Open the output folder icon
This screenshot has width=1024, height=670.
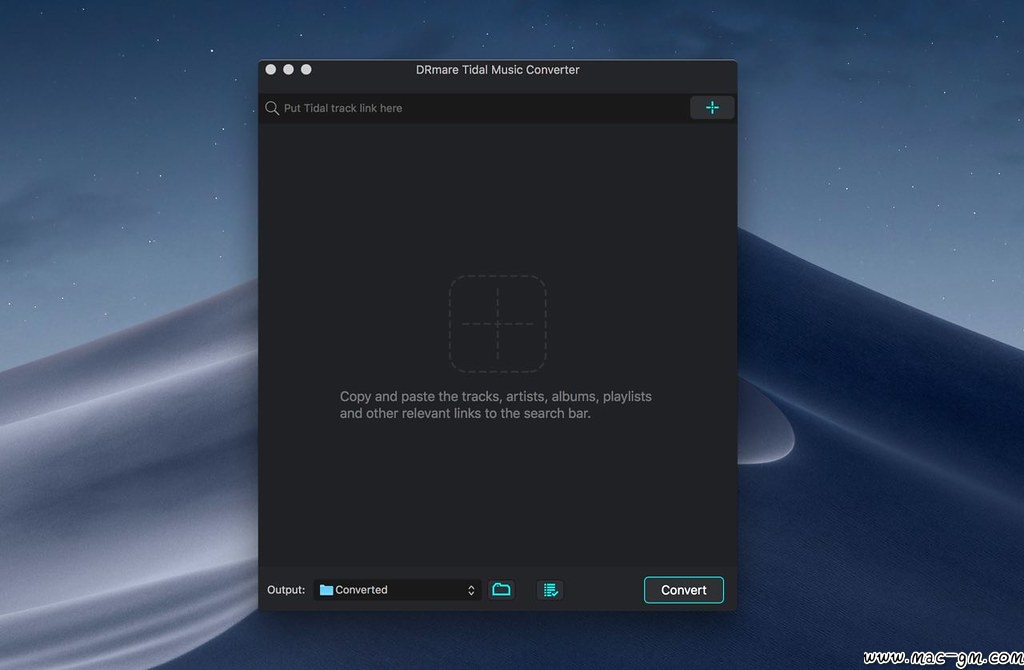point(501,590)
